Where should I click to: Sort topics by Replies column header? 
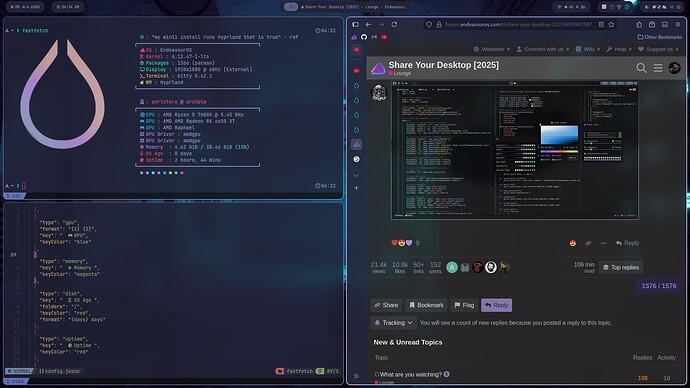(x=642, y=358)
